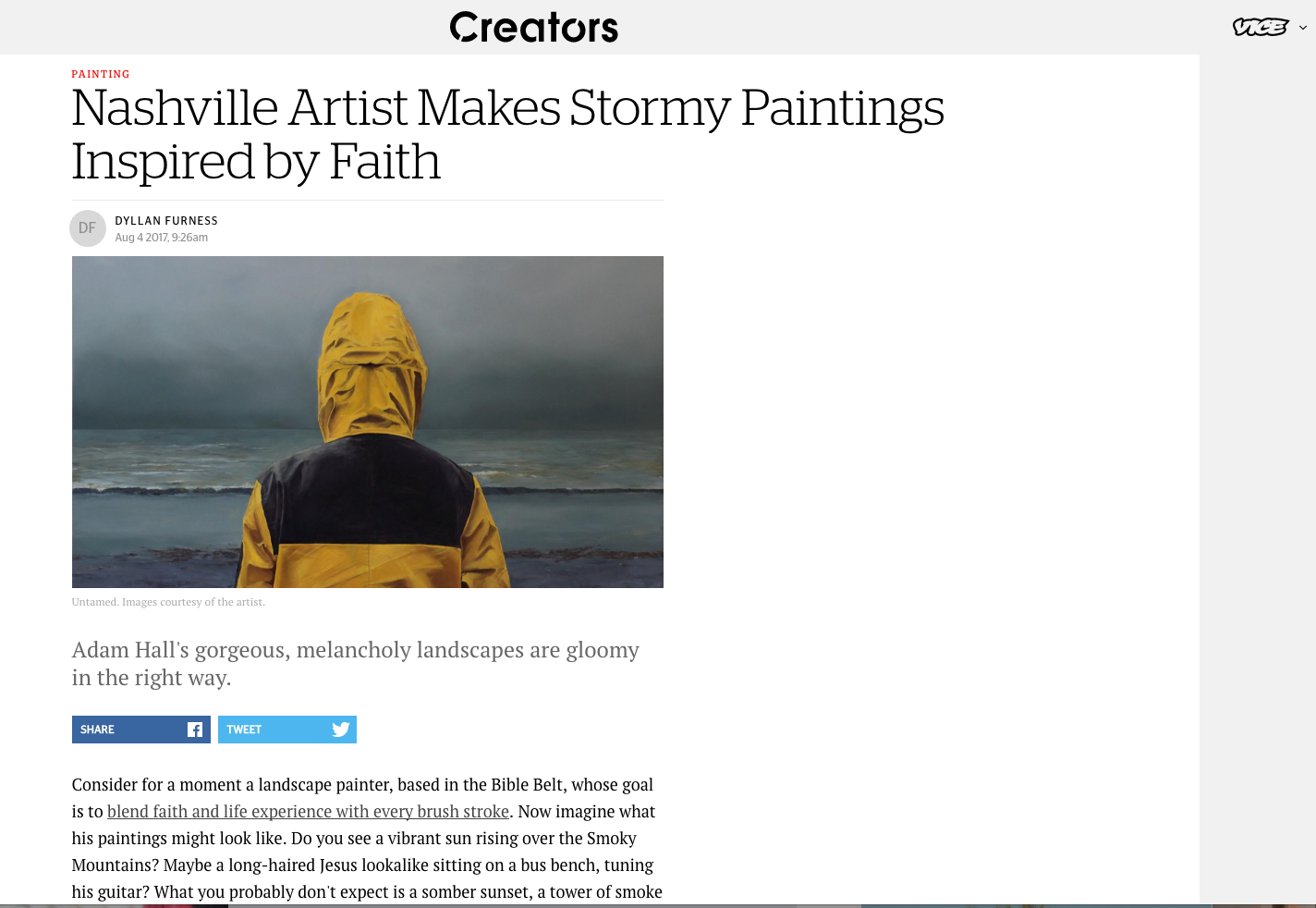Click the paragraph starting 'Consider for a moment'
This screenshot has height=908, width=1316.
coord(367,838)
